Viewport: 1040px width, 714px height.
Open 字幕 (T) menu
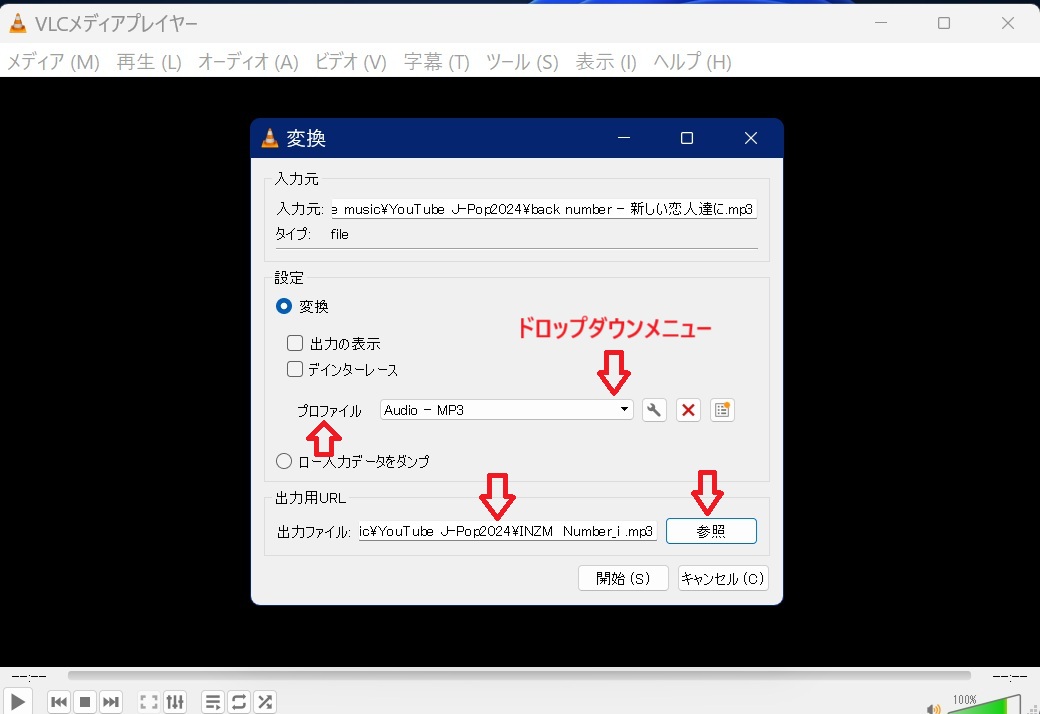tap(436, 62)
